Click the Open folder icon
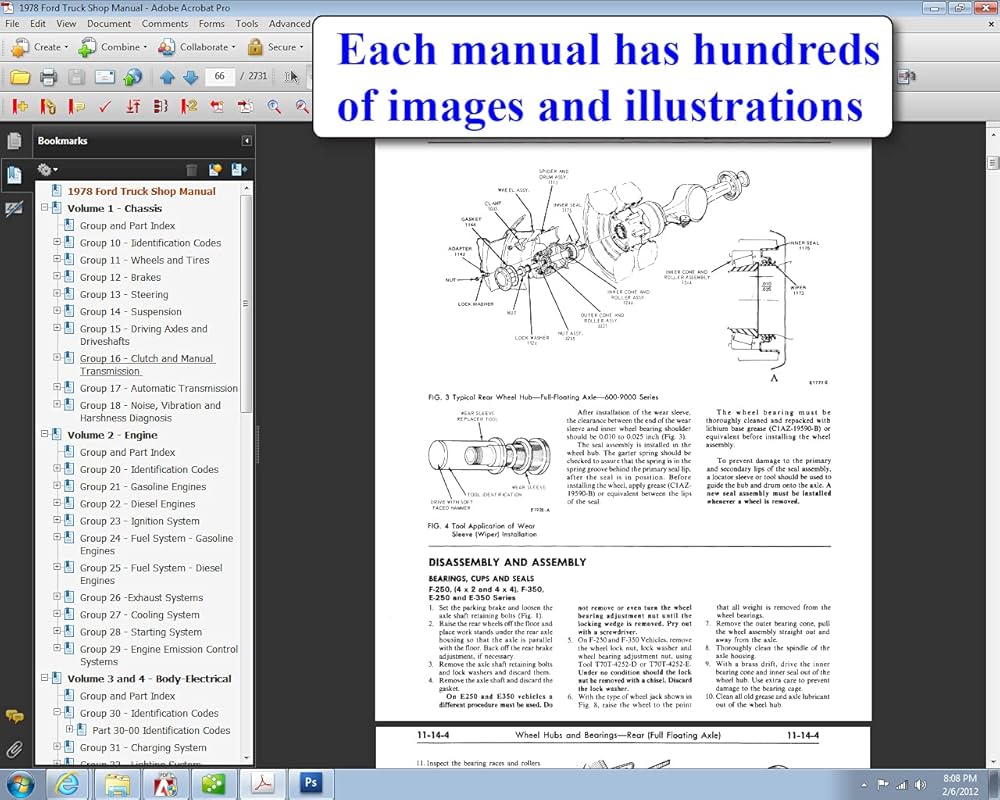This screenshot has width=1000, height=800. point(19,77)
